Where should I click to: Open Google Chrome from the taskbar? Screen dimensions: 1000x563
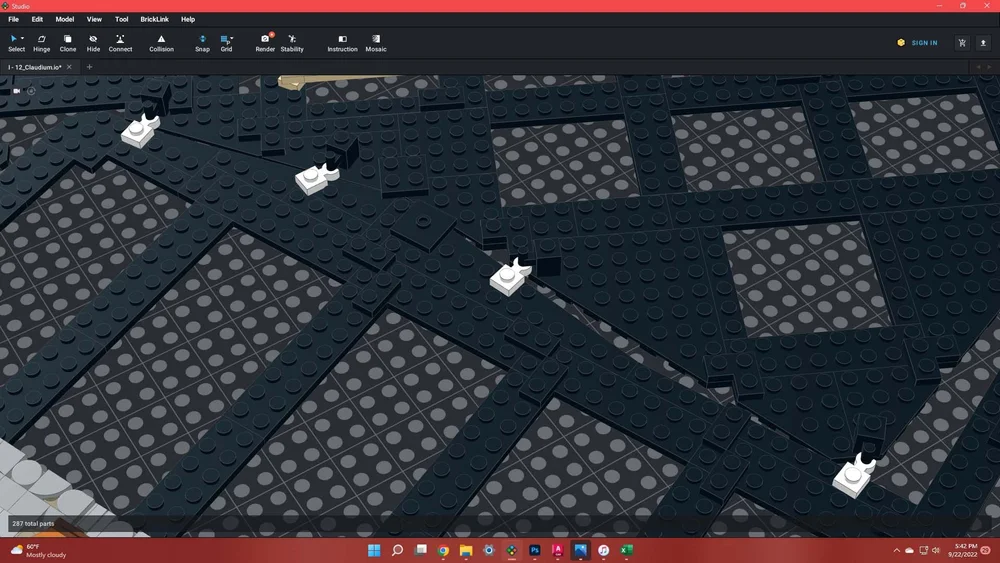443,550
